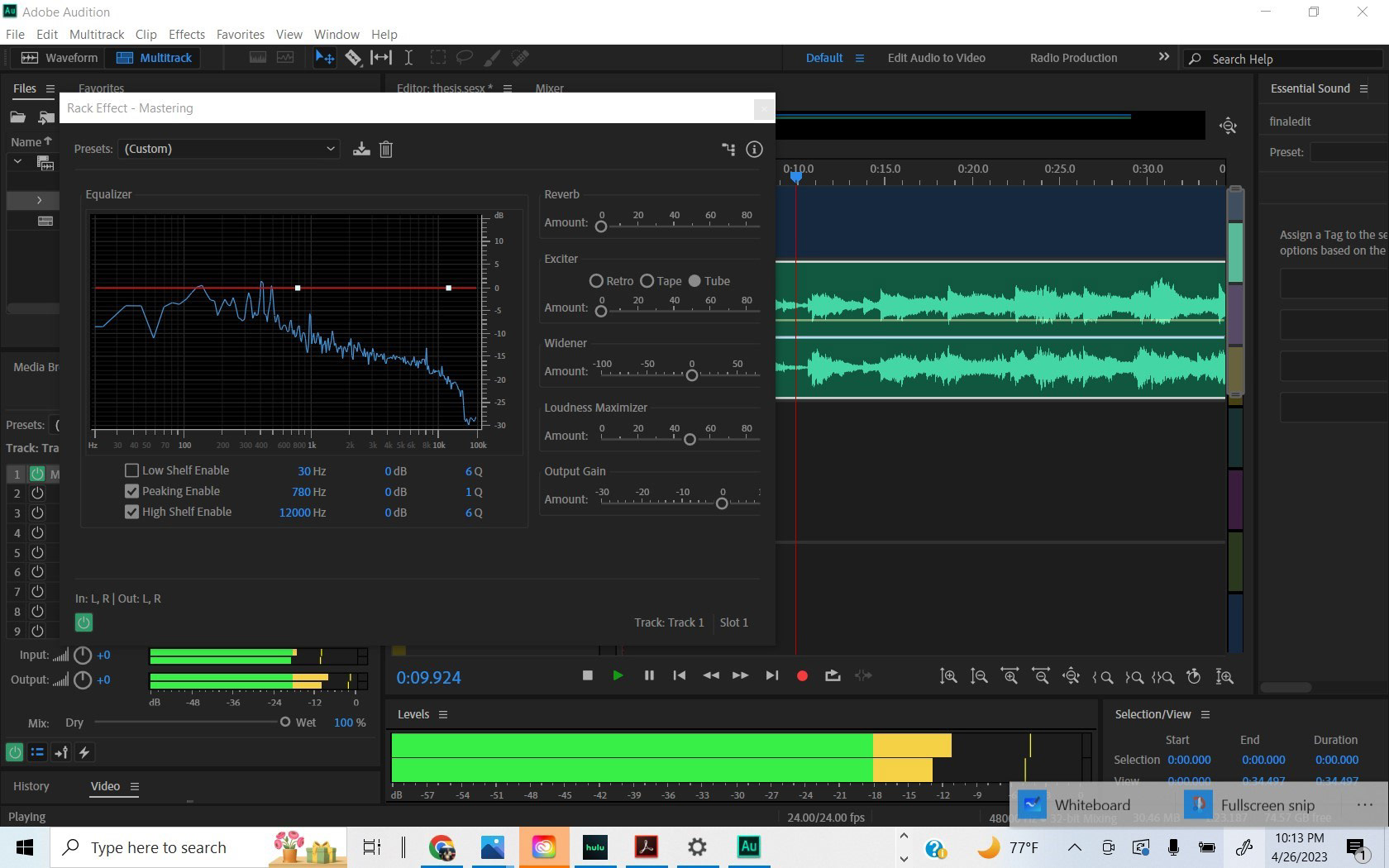This screenshot has width=1389, height=868.
Task: Zoom in amplitude icon
Action: click(948, 676)
